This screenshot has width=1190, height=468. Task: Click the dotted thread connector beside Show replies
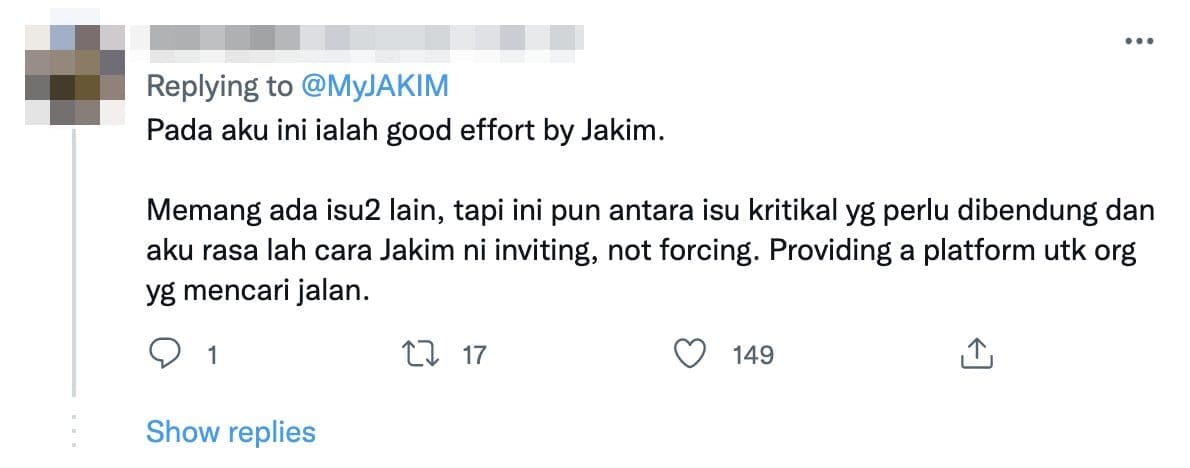pos(74,432)
